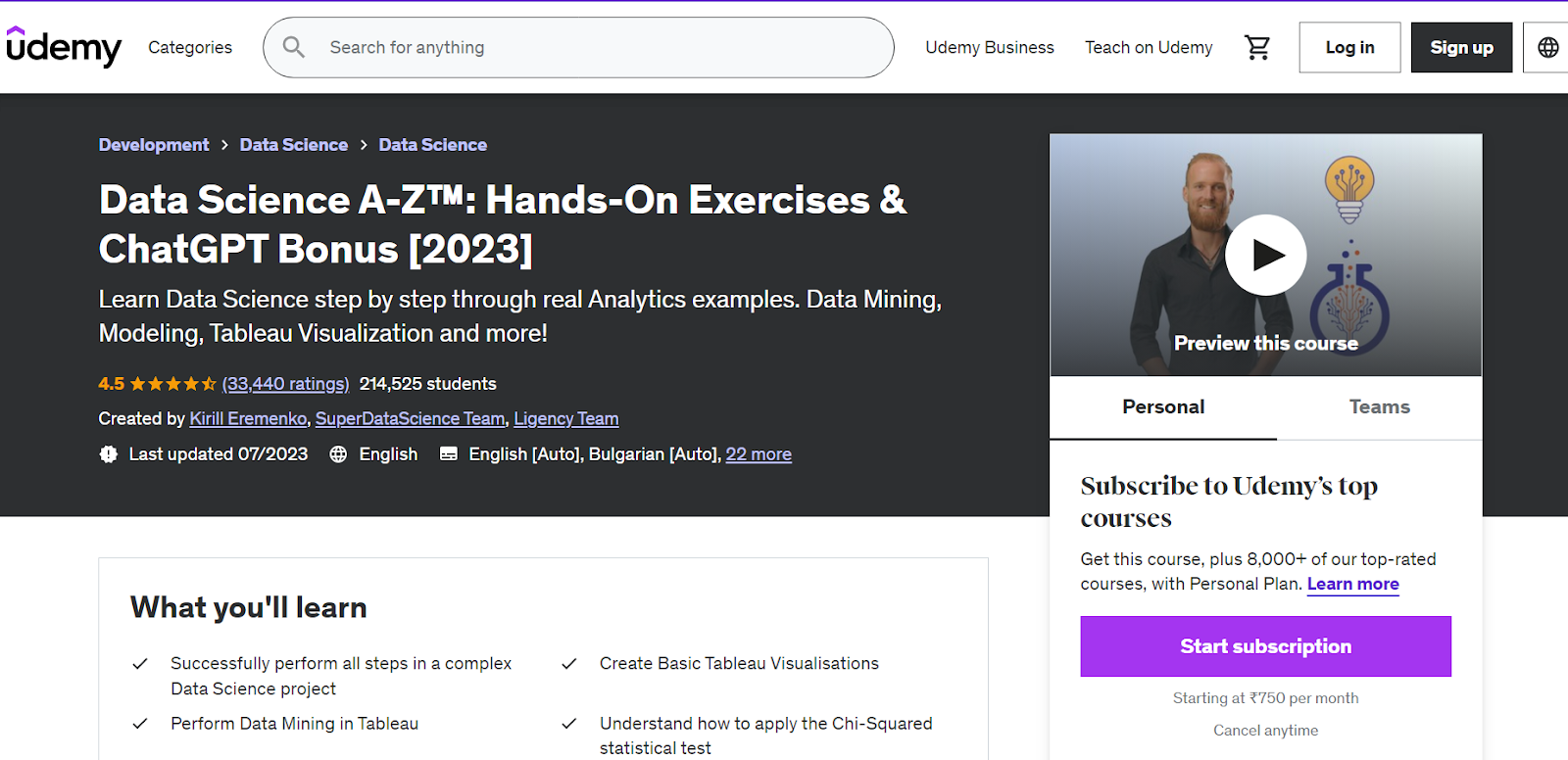This screenshot has width=1568, height=760.
Task: Open the Udemy Business menu link
Action: 990,47
